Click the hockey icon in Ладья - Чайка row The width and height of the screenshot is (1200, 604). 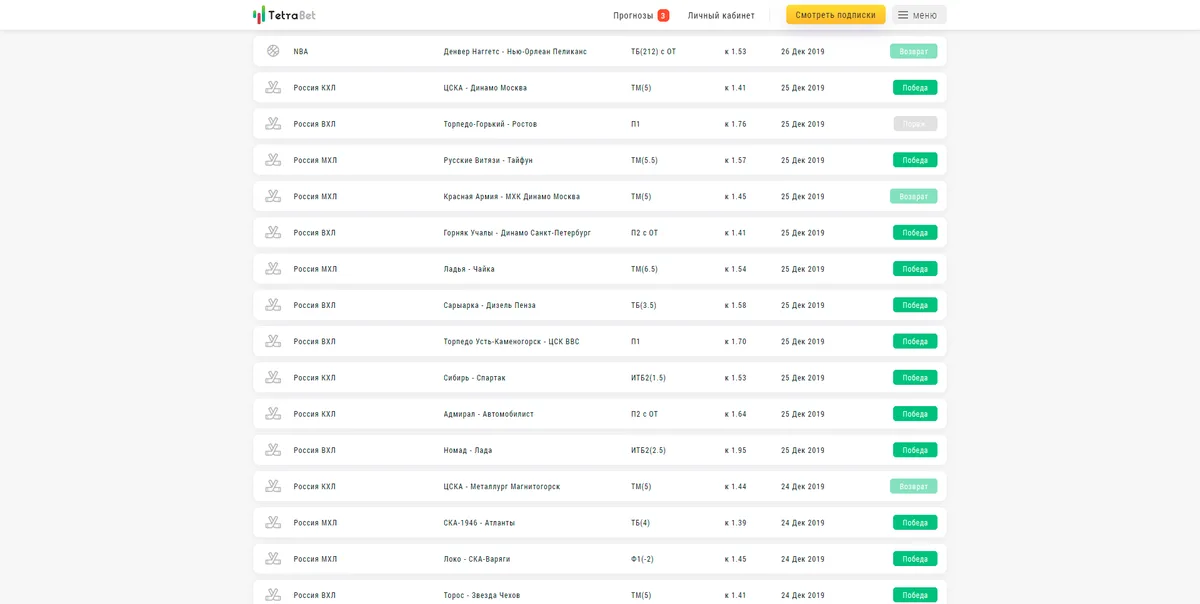coord(273,268)
